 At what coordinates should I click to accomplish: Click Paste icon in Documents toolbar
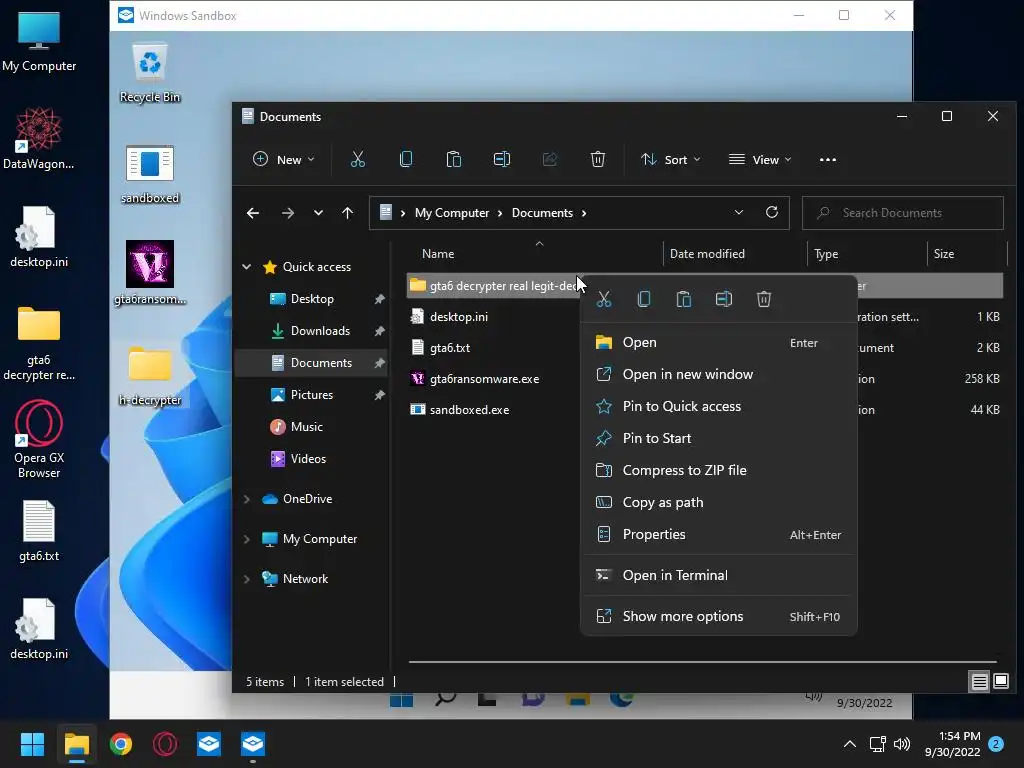(x=453, y=159)
